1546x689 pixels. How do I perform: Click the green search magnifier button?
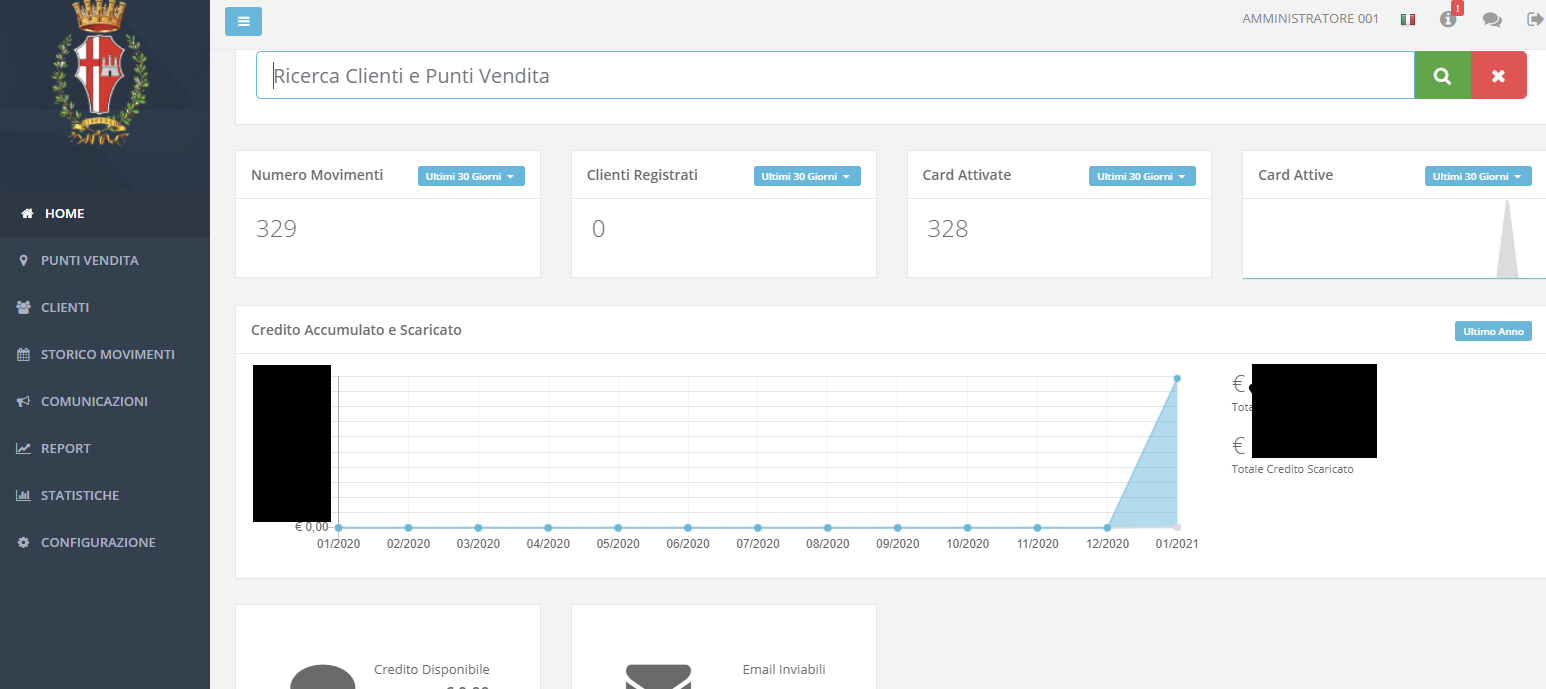click(1442, 76)
